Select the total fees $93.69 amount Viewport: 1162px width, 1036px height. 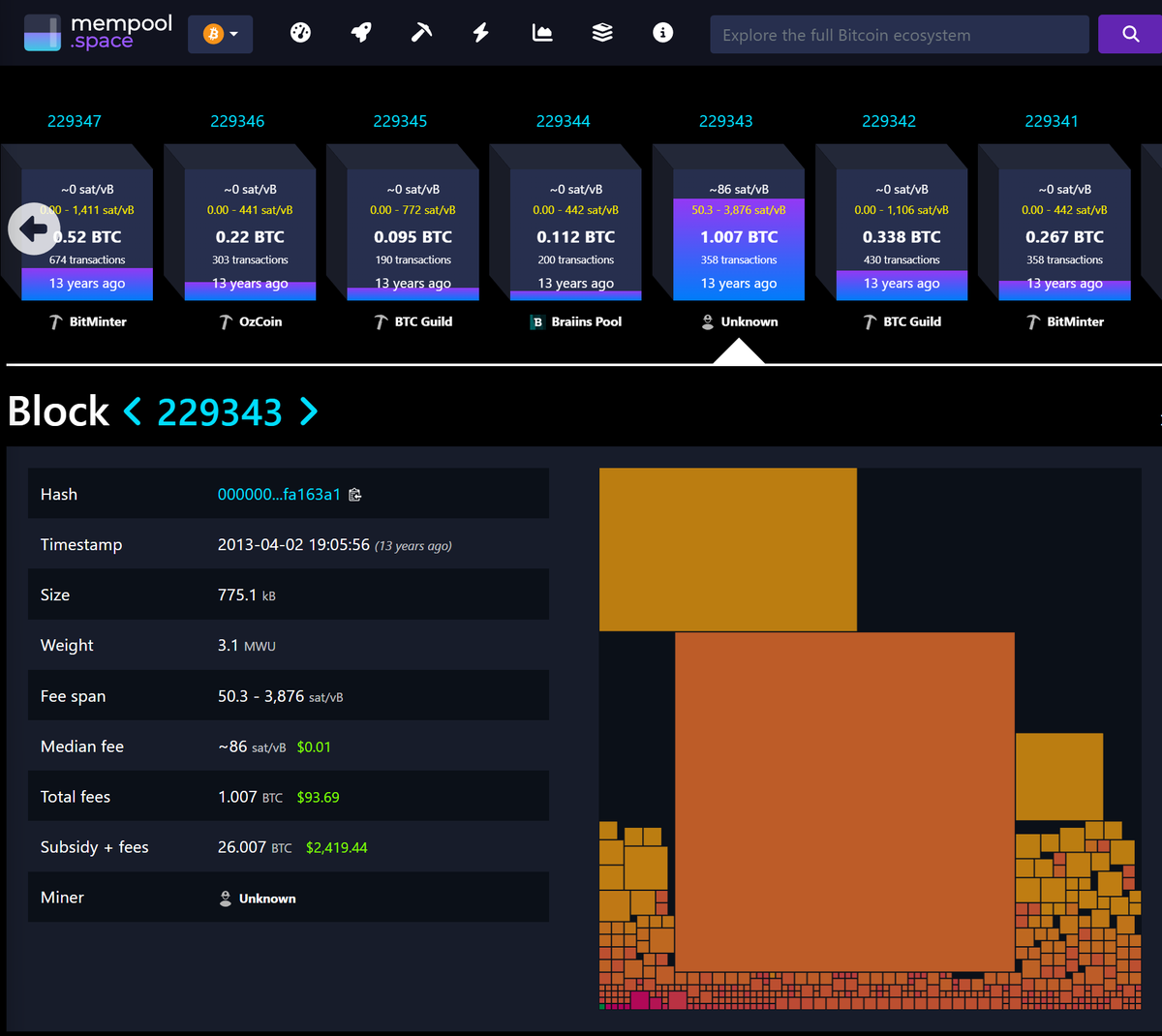(319, 798)
